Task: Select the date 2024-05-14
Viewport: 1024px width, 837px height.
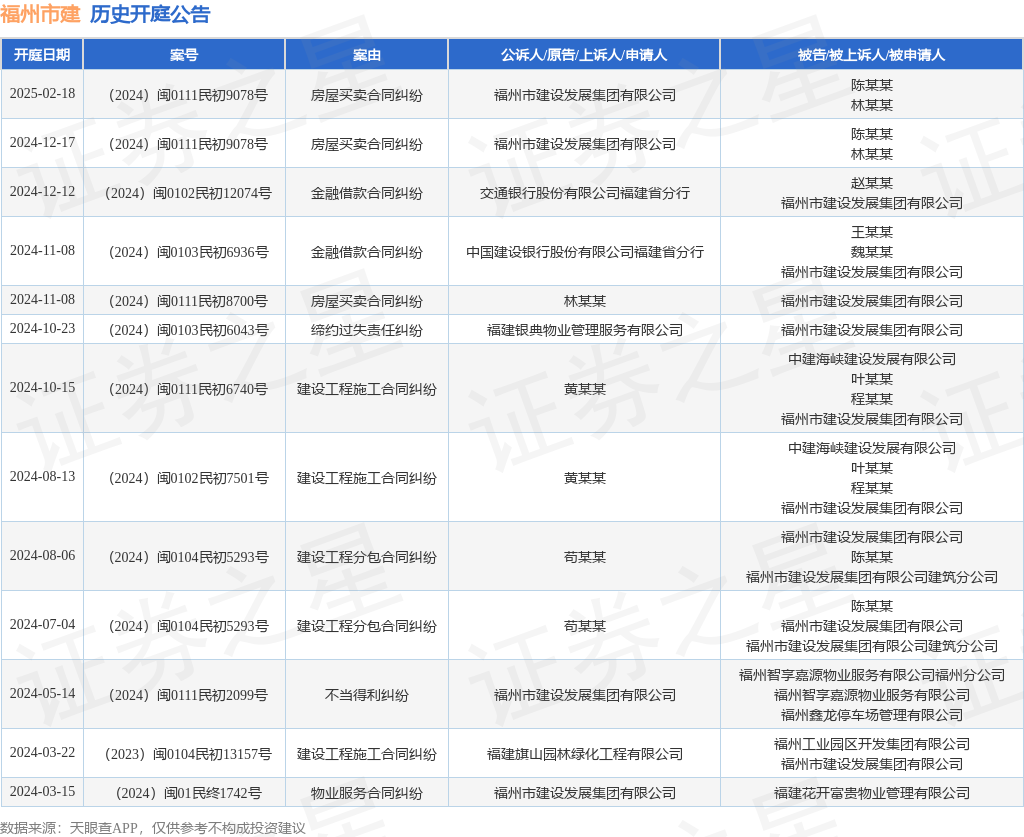Action: click(x=42, y=693)
